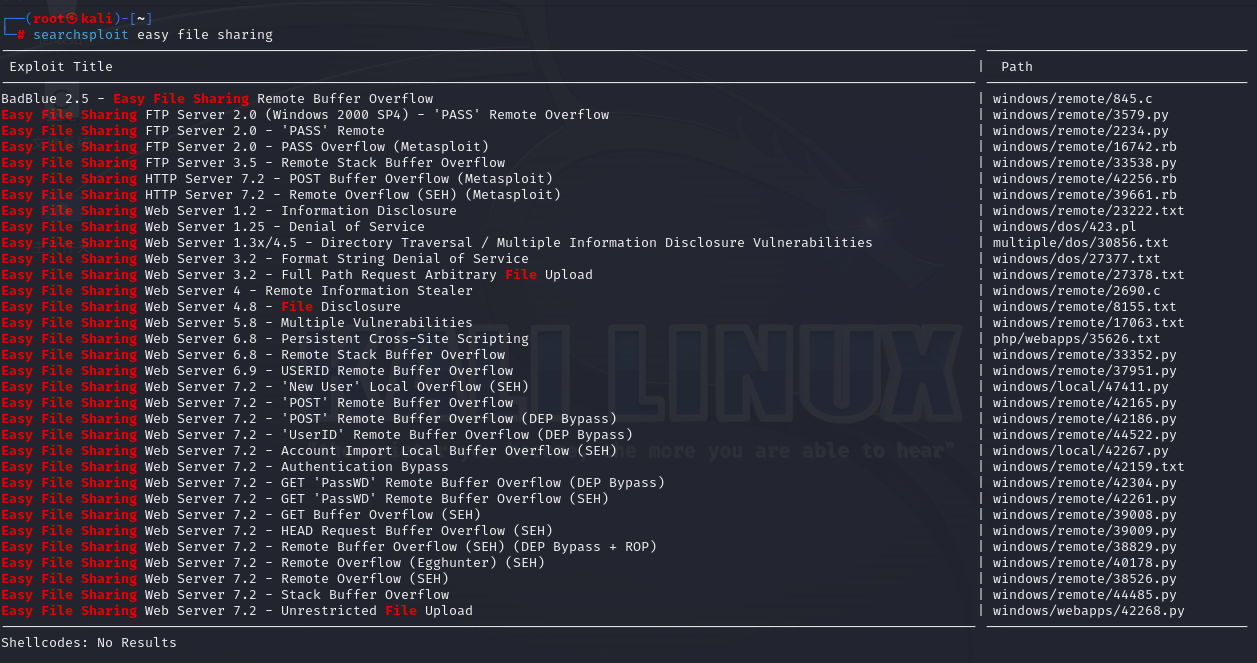The height and width of the screenshot is (663, 1257).
Task: Click Web Server 7.2 Unrestricted File Upload title
Action: point(237,611)
